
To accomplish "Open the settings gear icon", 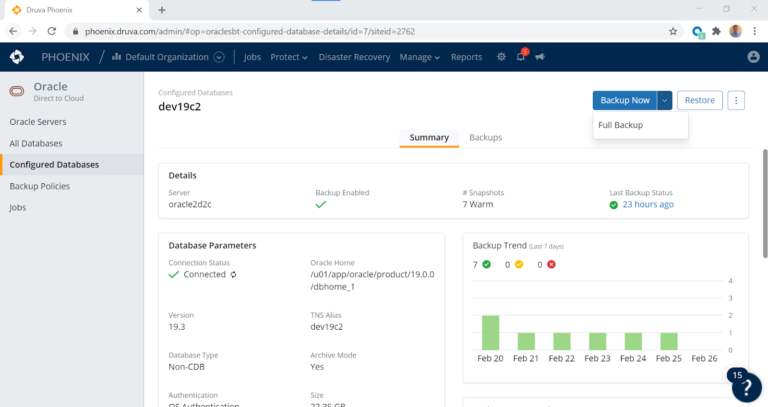I will tap(501, 57).
